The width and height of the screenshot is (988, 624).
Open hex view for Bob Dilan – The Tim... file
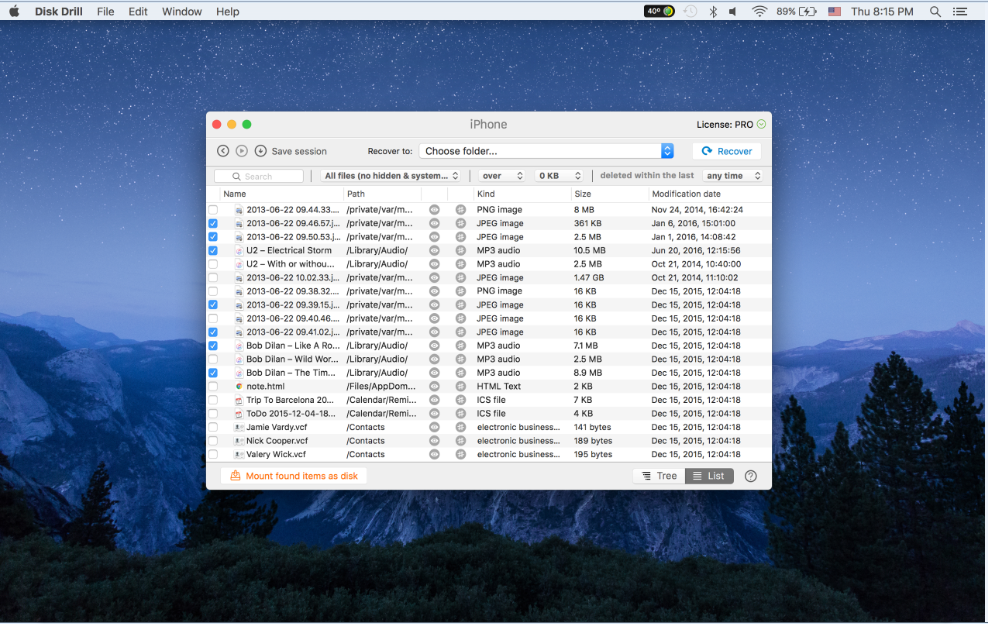pos(461,373)
